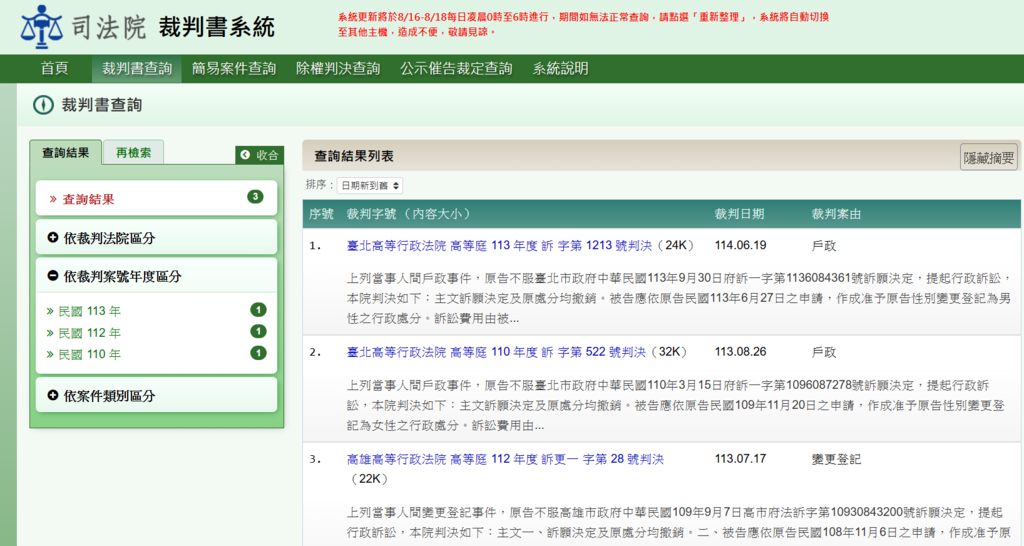This screenshot has height=546, width=1024.
Task: Switch to the 查詢結果 tab
Action: click(65, 153)
